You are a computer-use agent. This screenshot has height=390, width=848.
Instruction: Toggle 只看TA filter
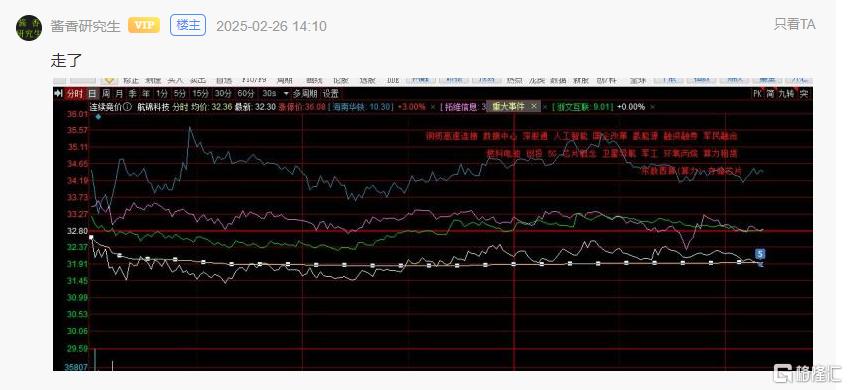[794, 24]
